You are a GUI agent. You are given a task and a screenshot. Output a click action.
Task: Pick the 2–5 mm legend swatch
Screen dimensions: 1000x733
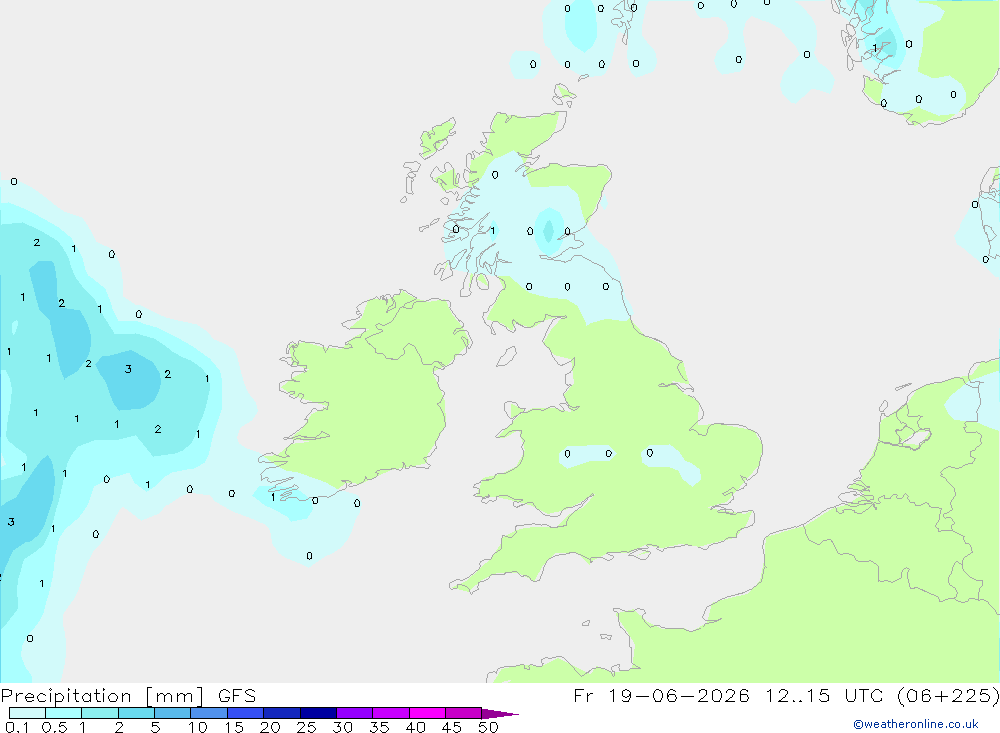pos(136,713)
